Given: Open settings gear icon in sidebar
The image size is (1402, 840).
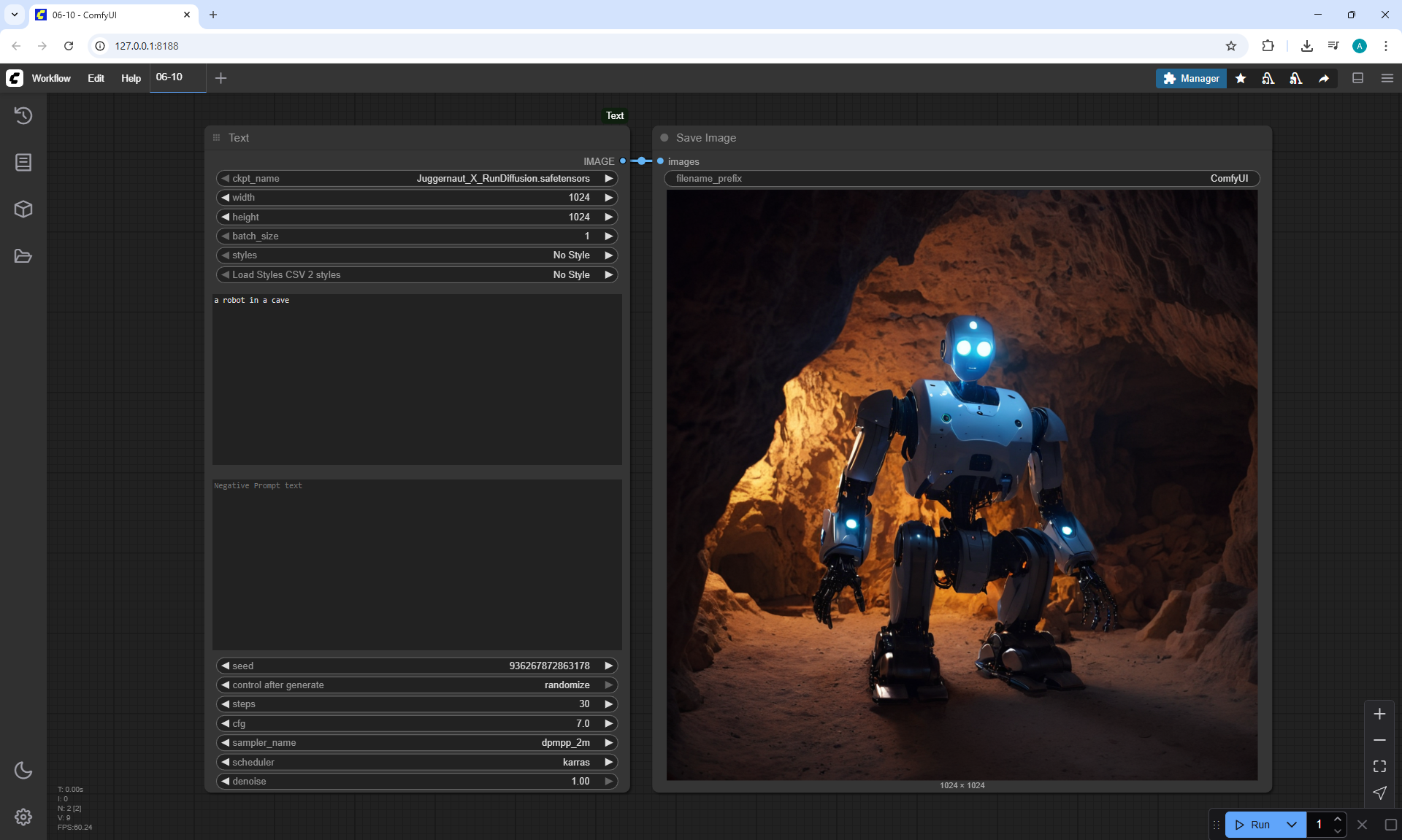Looking at the screenshot, I should 23,817.
